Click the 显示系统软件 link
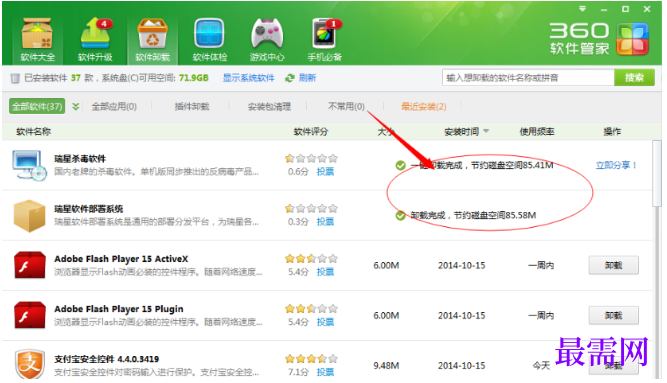The width and height of the screenshot is (667, 383). click(x=248, y=78)
